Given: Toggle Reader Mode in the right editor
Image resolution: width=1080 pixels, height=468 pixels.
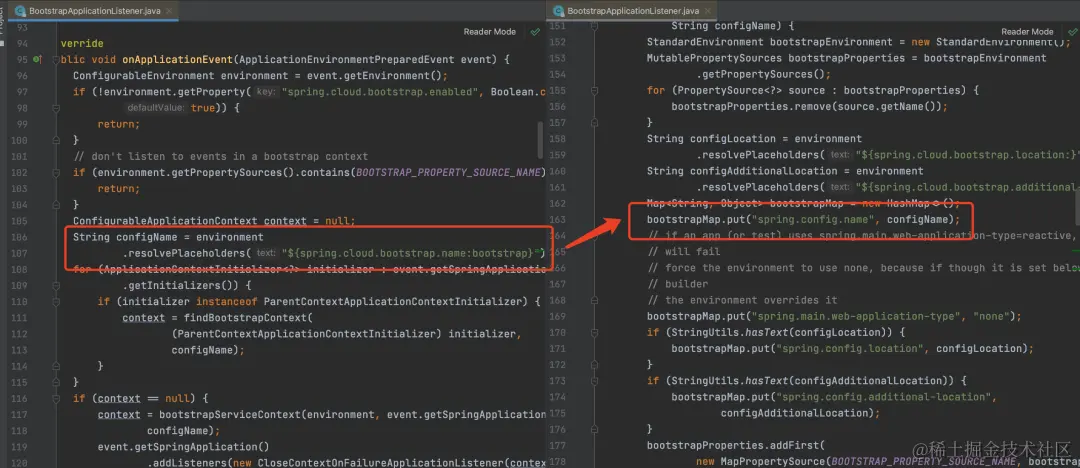Looking at the screenshot, I should 1027,32.
